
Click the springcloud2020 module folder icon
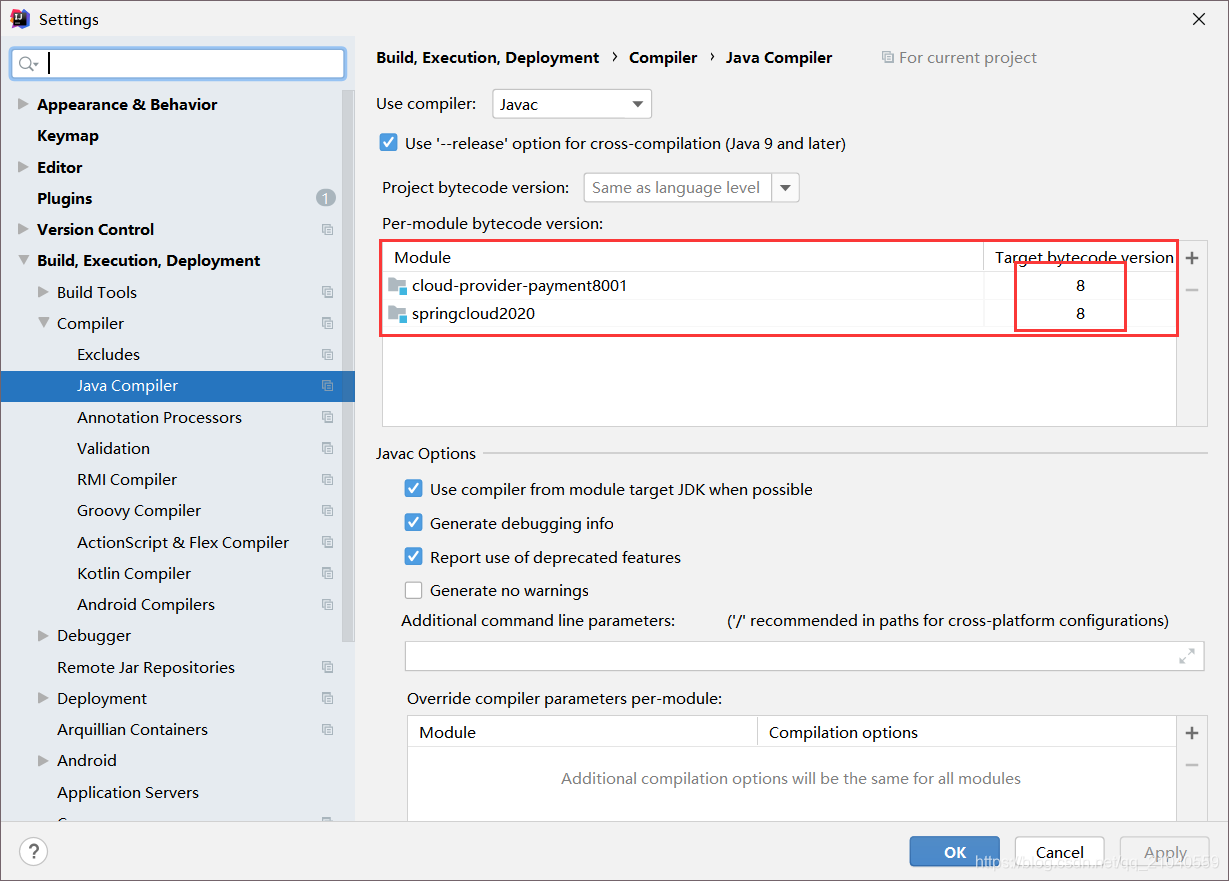397,314
